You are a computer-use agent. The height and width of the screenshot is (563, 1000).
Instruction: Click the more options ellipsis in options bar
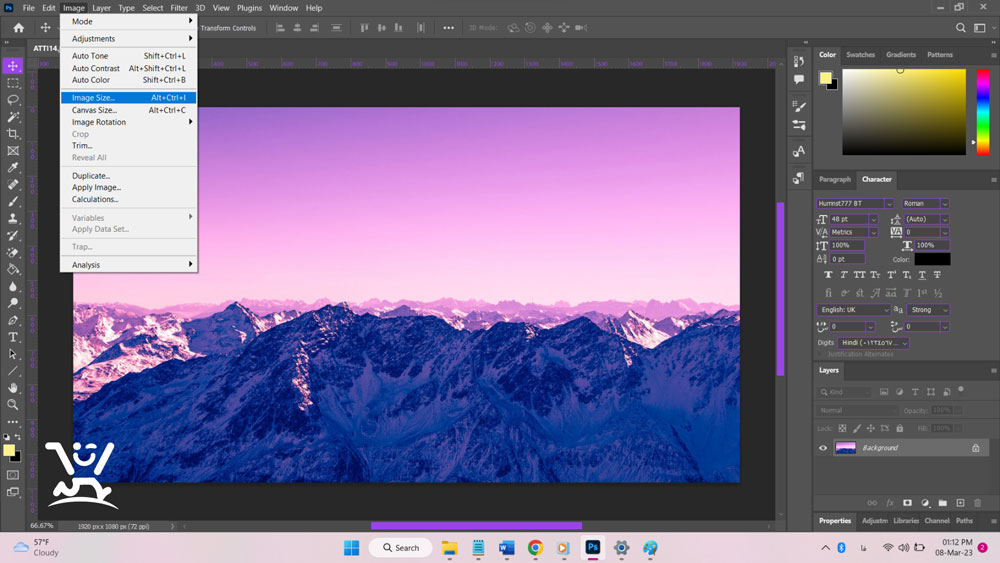pyautogui.click(x=448, y=28)
